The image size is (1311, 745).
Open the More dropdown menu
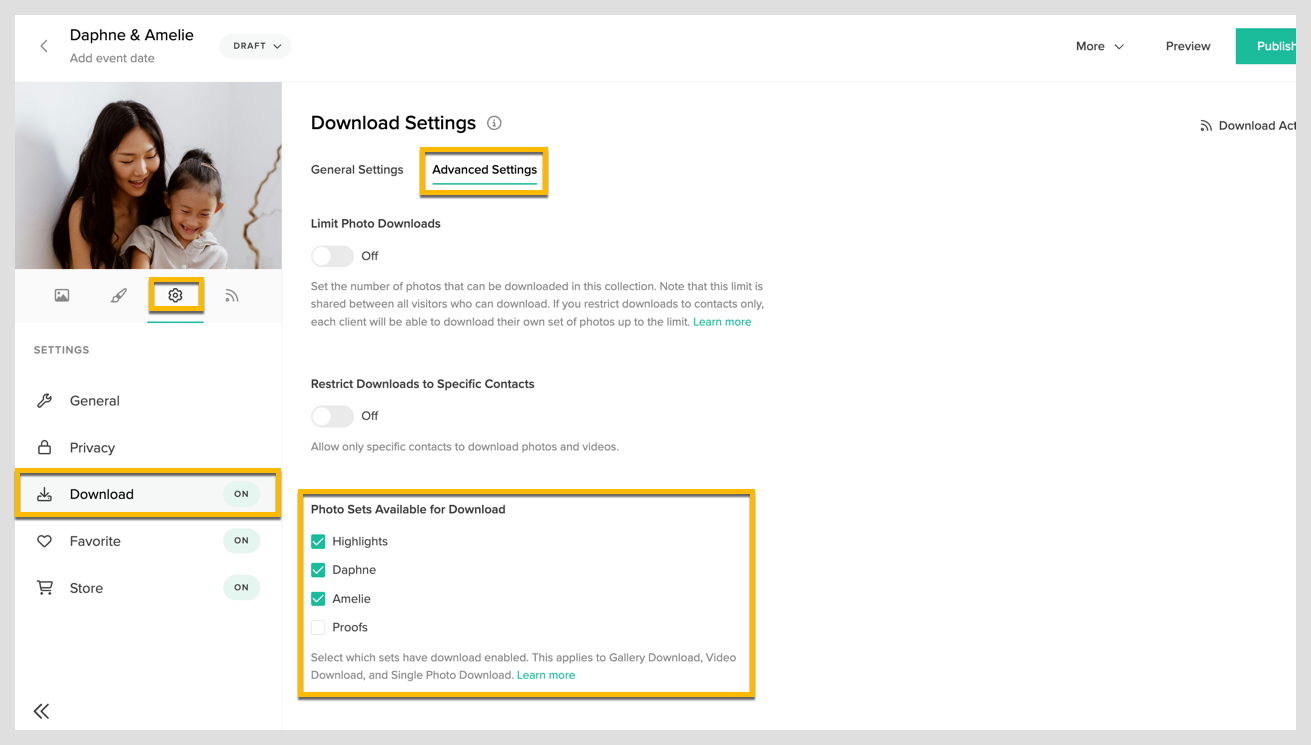point(1097,46)
